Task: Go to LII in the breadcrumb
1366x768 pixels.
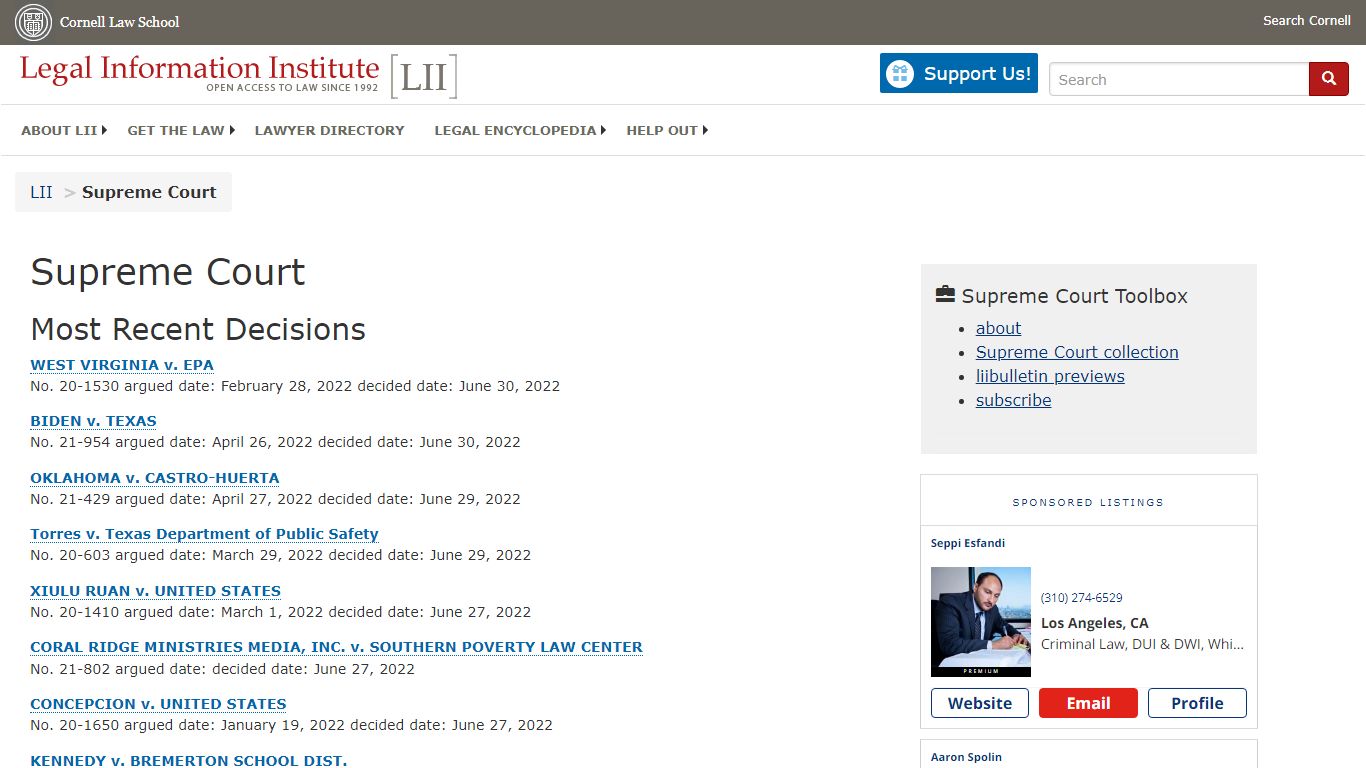Action: pos(41,192)
